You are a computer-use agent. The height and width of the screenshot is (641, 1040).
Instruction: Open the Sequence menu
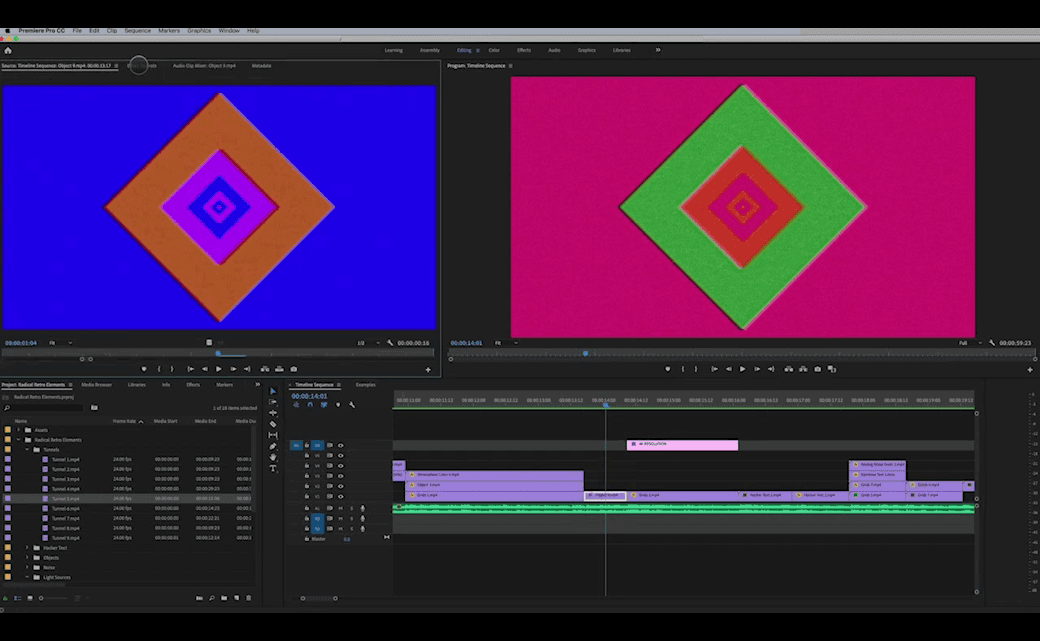click(137, 31)
